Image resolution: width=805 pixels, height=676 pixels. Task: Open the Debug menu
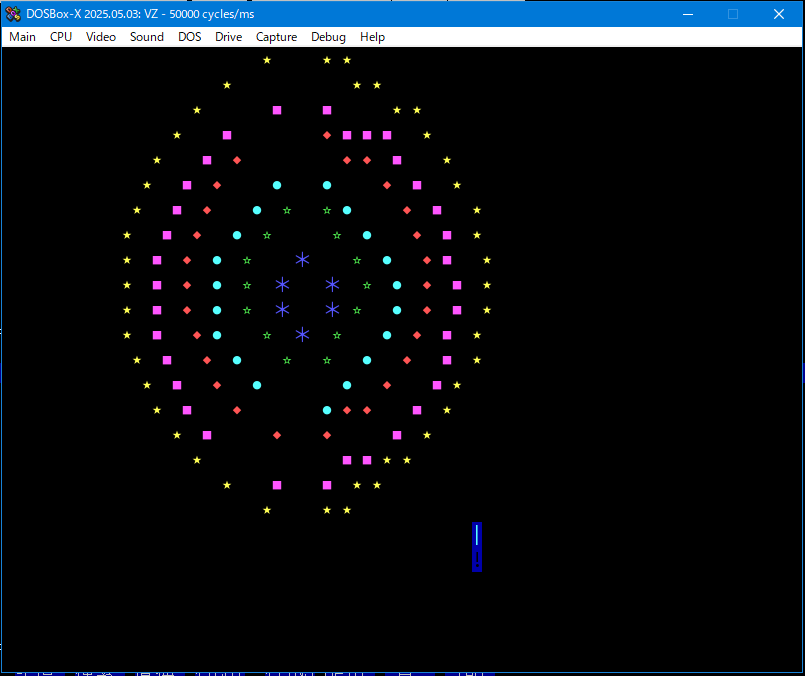(328, 37)
